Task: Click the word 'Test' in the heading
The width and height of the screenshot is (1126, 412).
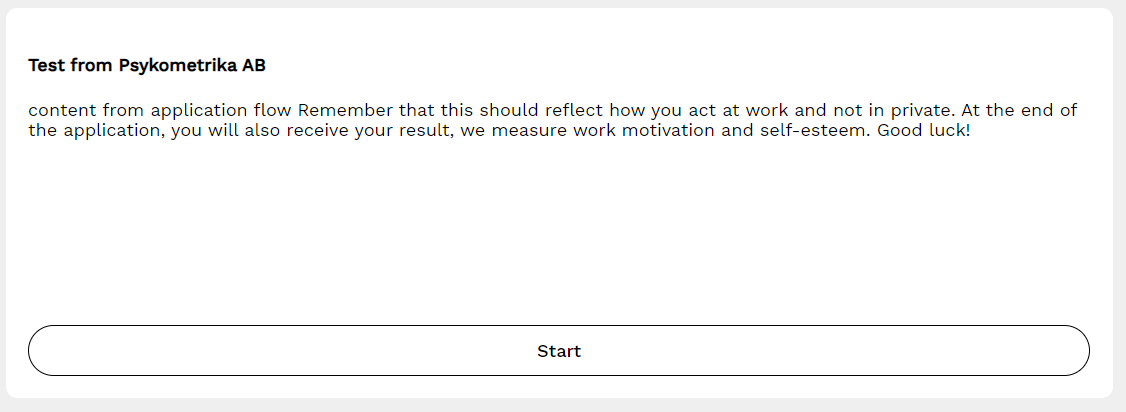Action: pos(46,66)
